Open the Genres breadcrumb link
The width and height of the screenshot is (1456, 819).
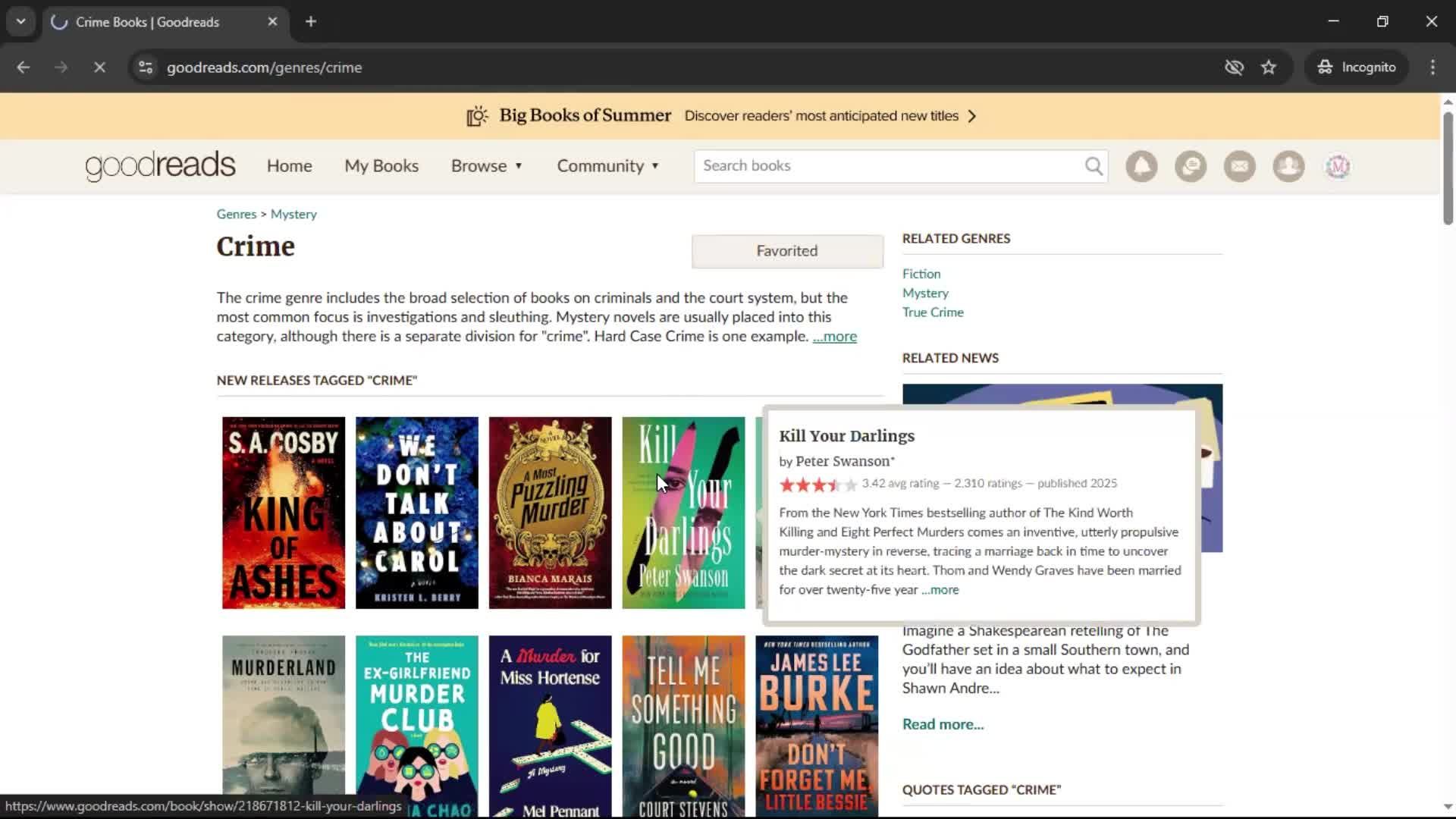click(x=237, y=215)
